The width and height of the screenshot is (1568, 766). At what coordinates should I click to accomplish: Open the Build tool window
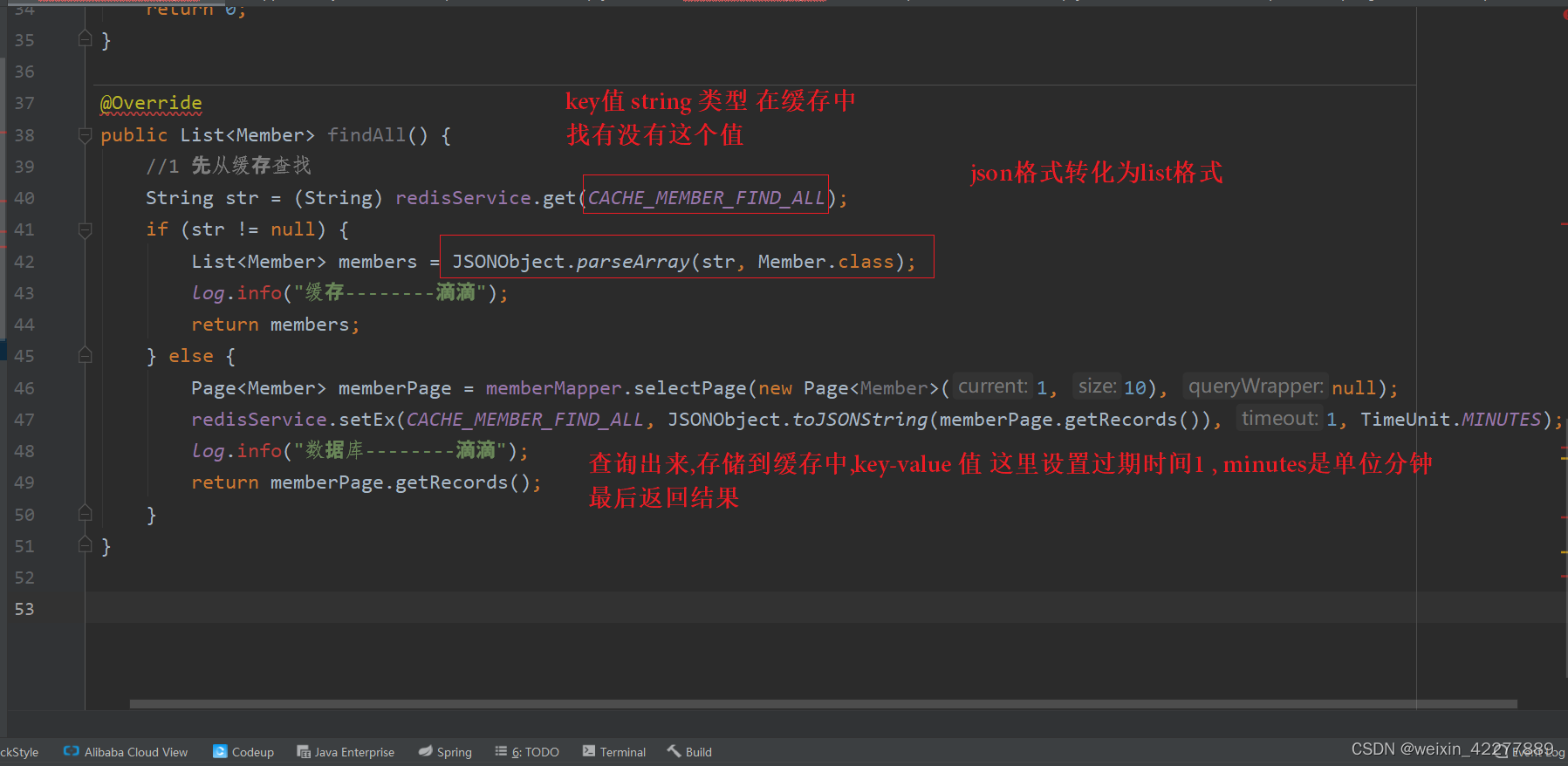(x=689, y=752)
